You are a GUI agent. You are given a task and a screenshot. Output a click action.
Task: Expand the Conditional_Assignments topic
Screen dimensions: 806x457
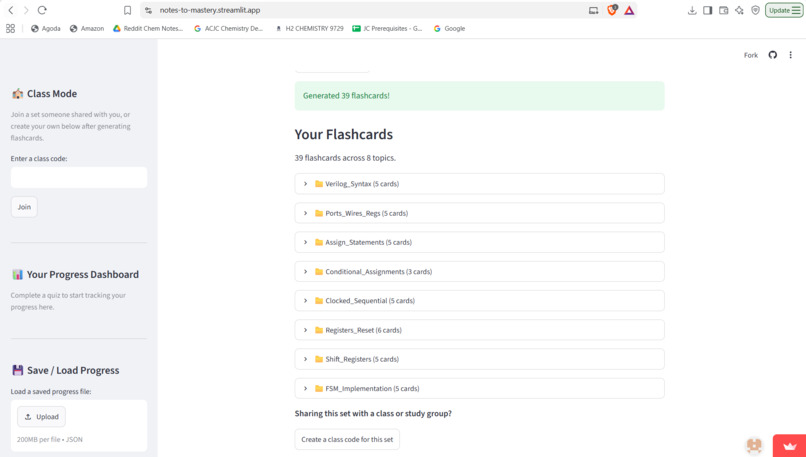coord(479,271)
